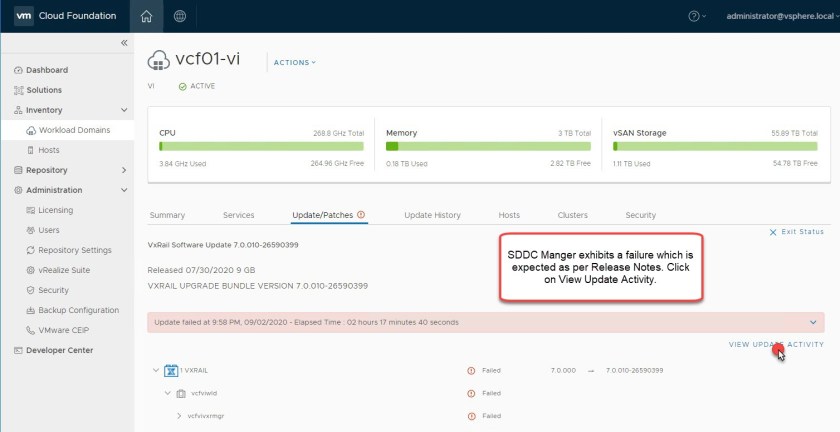
Task: Click the Security shield icon in sidebar
Action: (x=31, y=290)
